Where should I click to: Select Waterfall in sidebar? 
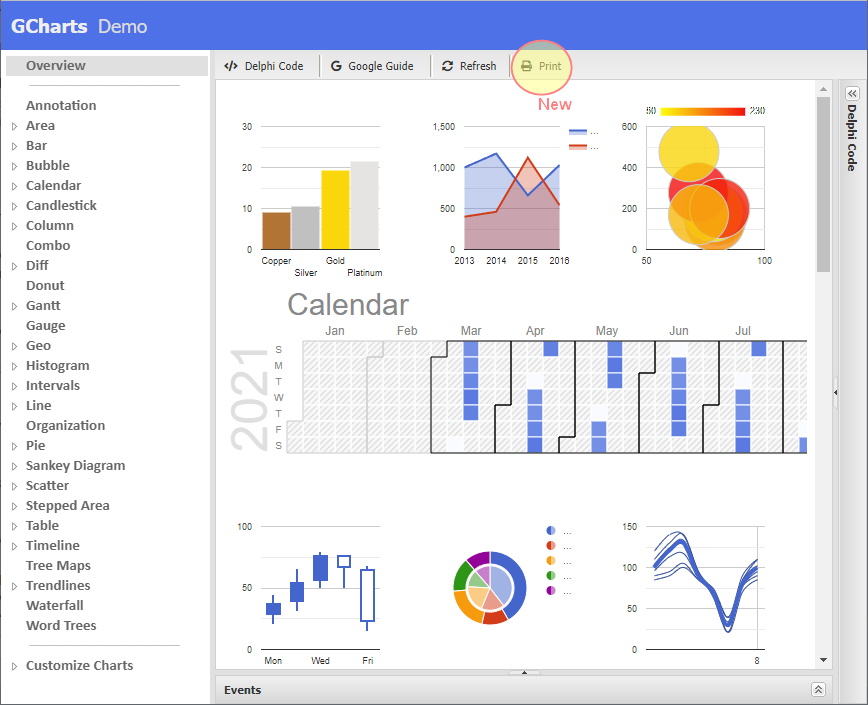coord(55,605)
